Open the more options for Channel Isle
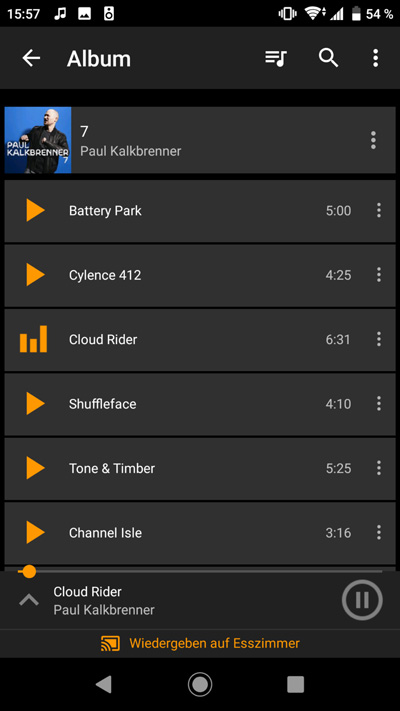 click(379, 532)
